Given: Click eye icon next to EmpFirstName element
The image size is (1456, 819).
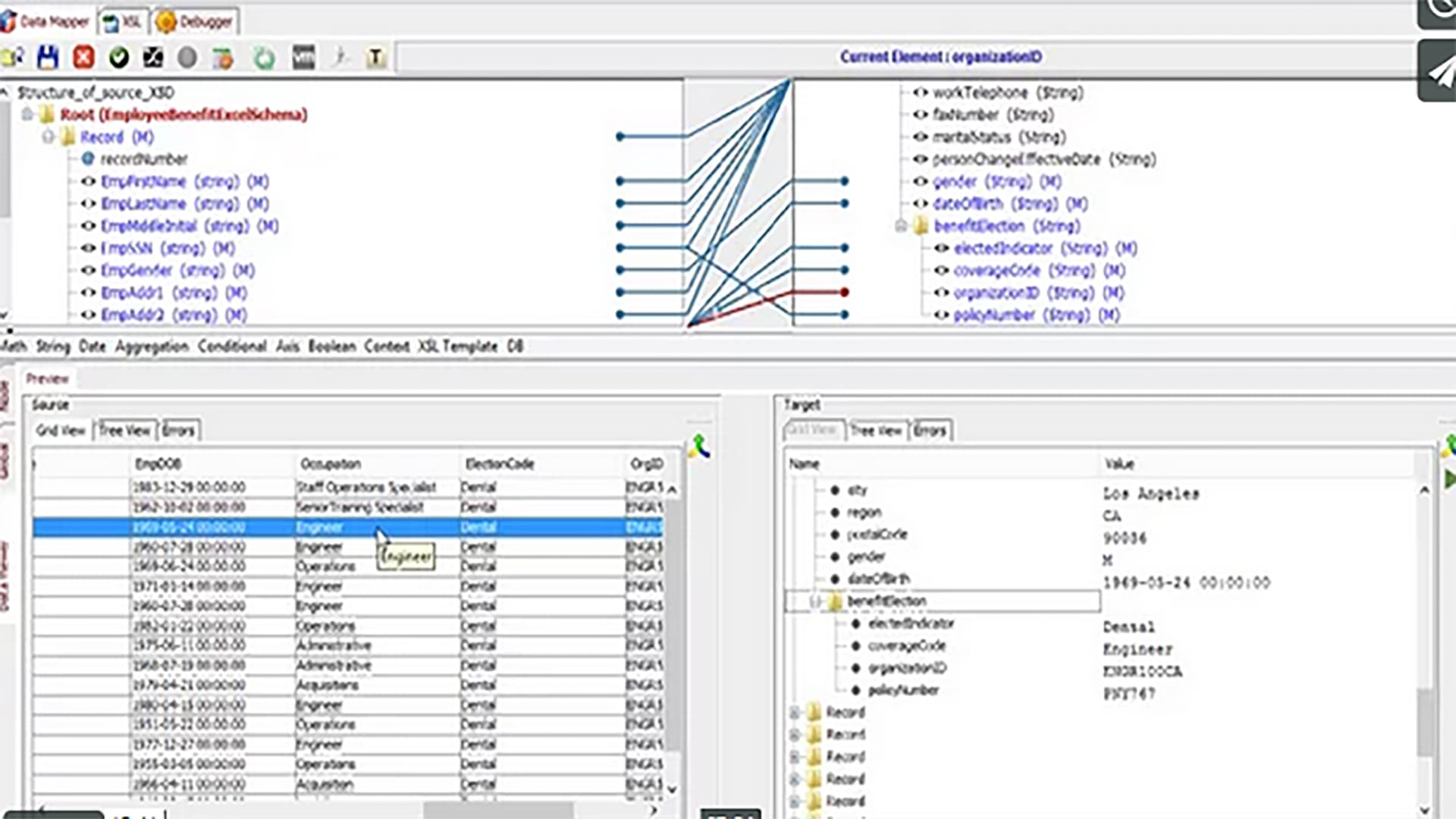Looking at the screenshot, I should pyautogui.click(x=89, y=182).
